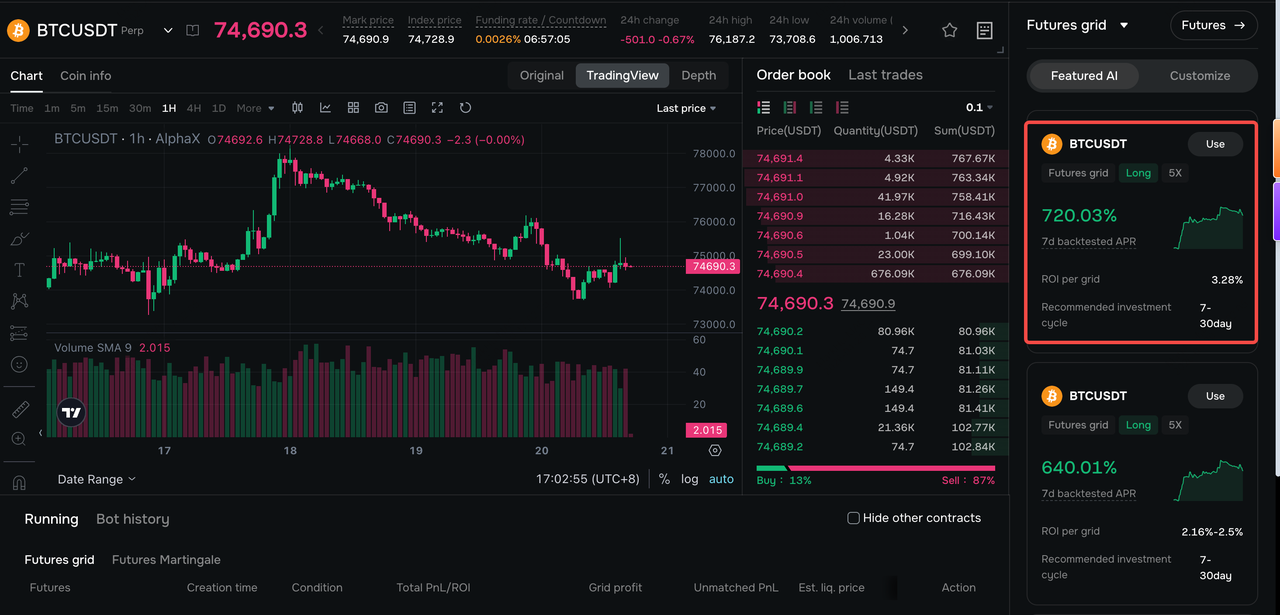The image size is (1280, 615).
Task: Expand chart to fullscreen
Action: [437, 108]
